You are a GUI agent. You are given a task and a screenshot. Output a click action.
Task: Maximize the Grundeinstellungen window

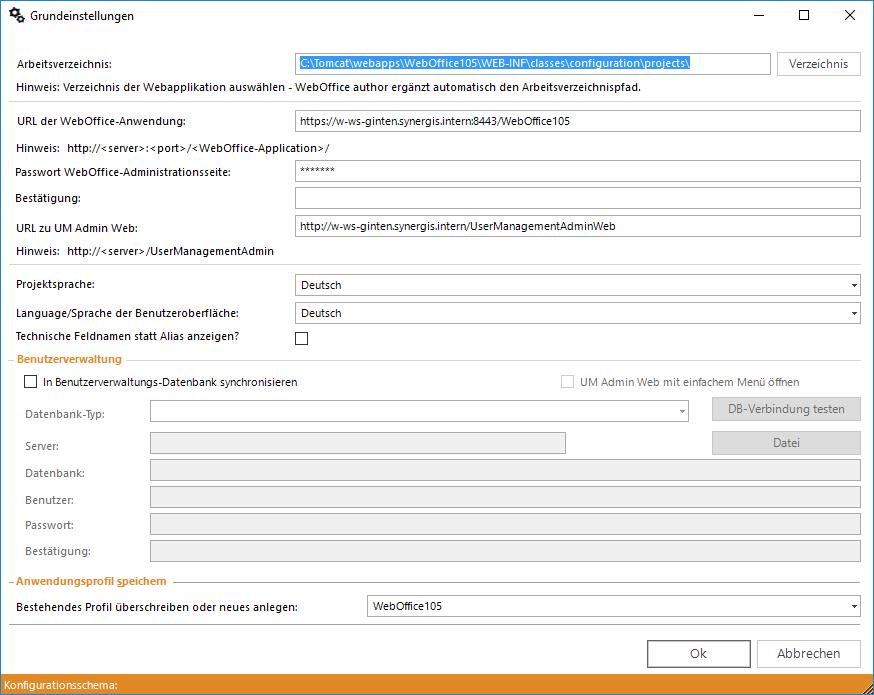[803, 16]
